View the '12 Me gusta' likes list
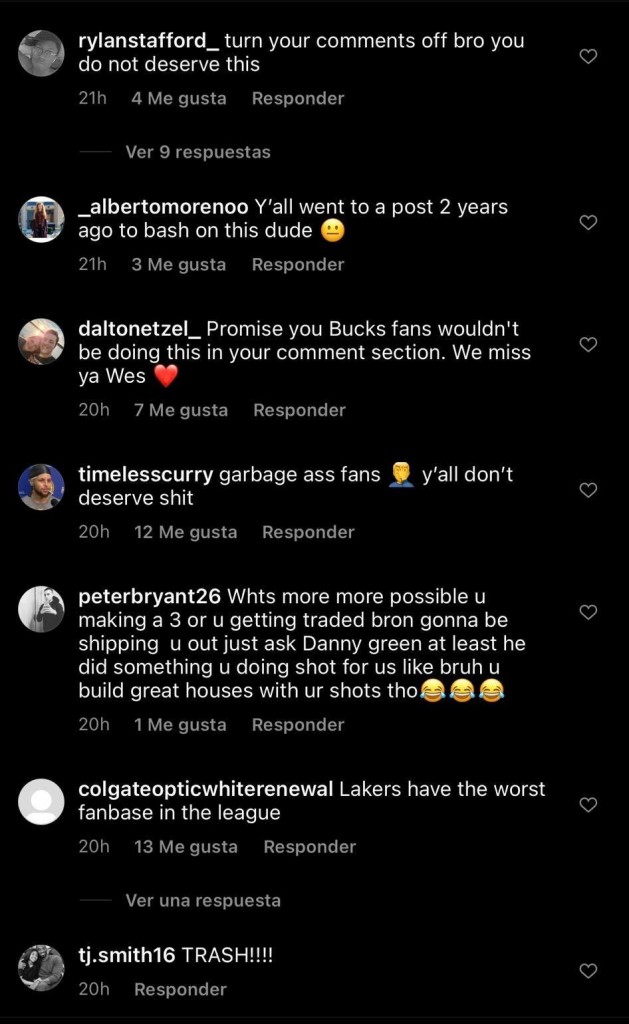 (x=186, y=532)
